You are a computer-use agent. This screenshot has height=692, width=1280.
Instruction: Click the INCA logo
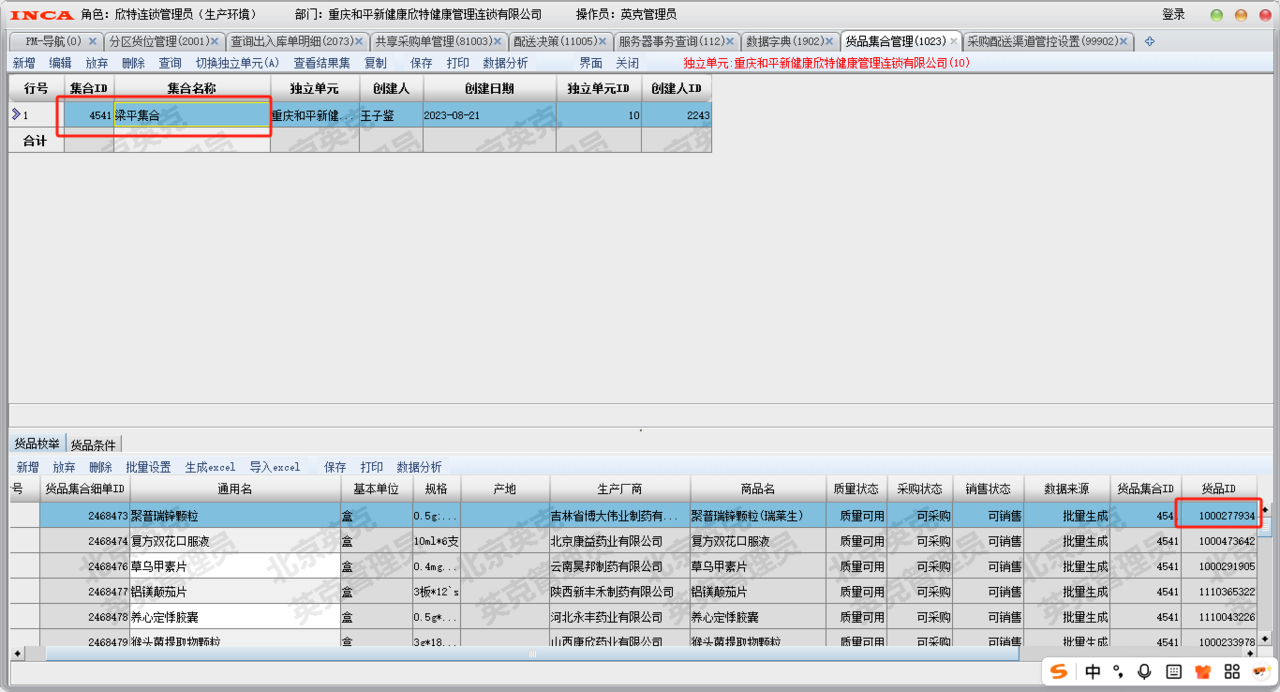[x=41, y=15]
